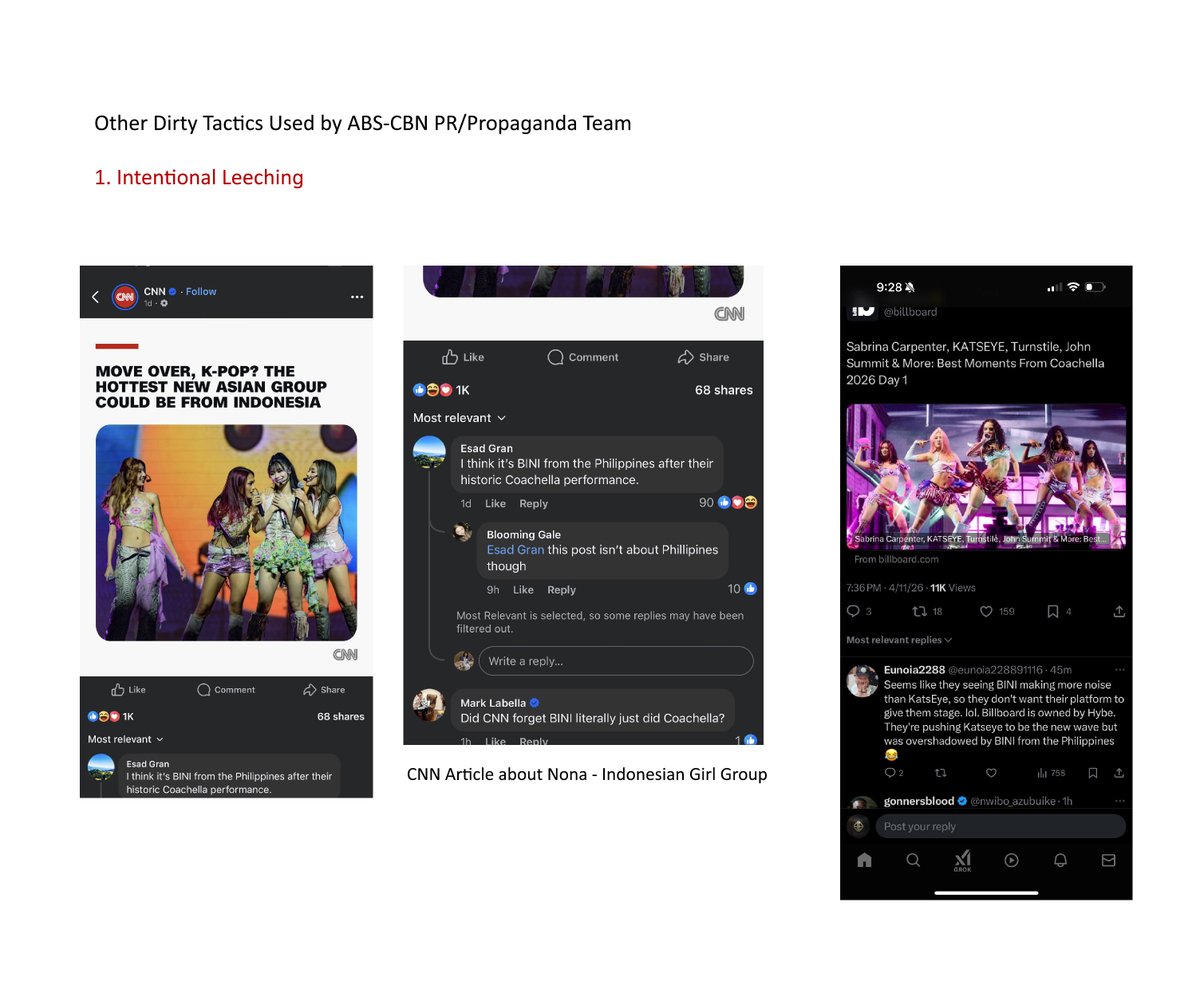
Task: Repost Eunoia2288's reply
Action: 940,773
